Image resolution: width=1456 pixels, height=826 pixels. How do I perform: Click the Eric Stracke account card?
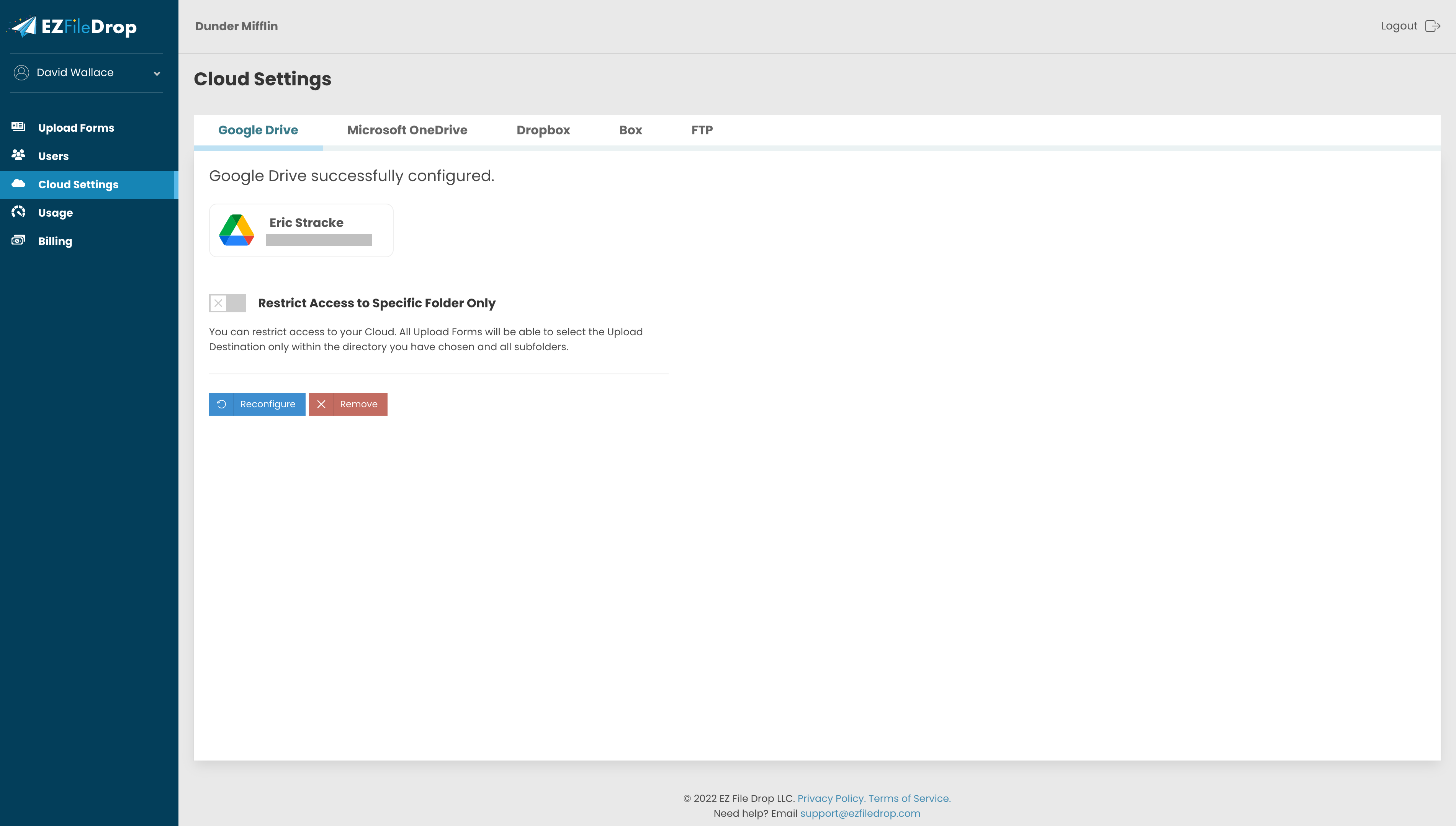tap(301, 230)
